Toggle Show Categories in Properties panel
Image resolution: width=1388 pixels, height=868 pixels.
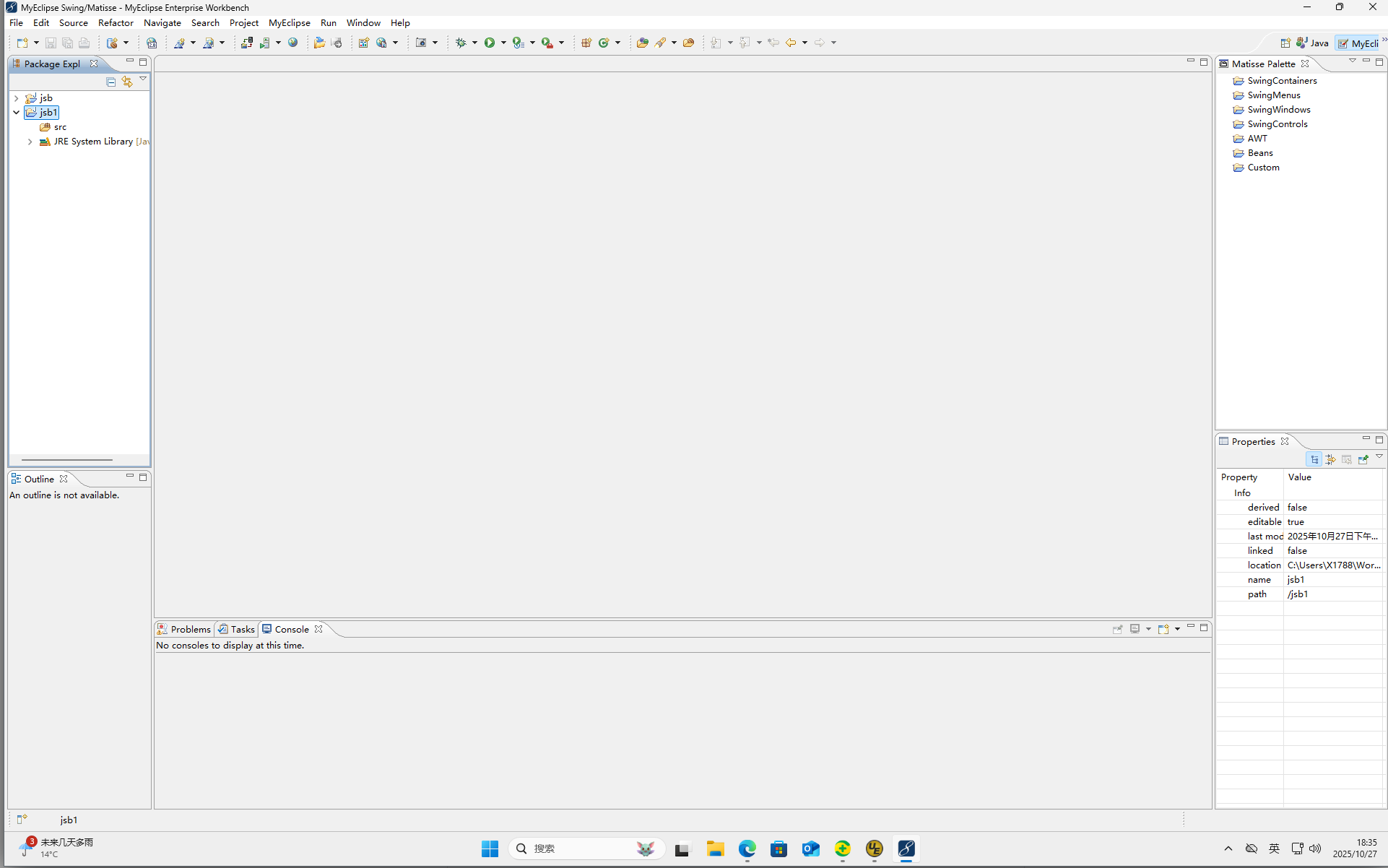click(x=1314, y=459)
